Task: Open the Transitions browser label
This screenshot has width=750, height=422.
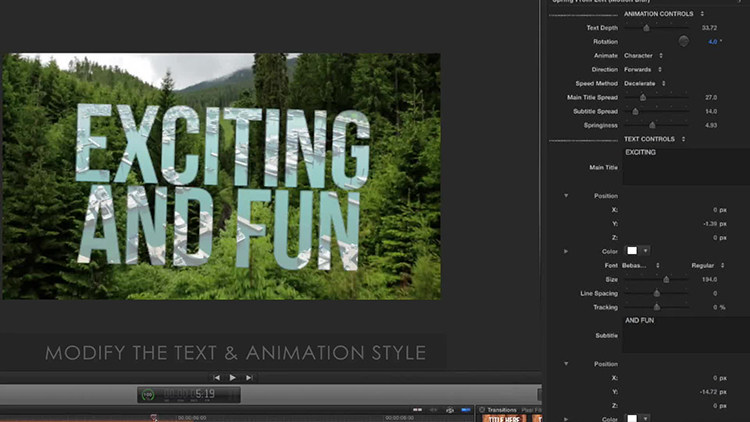Action: coord(502,410)
